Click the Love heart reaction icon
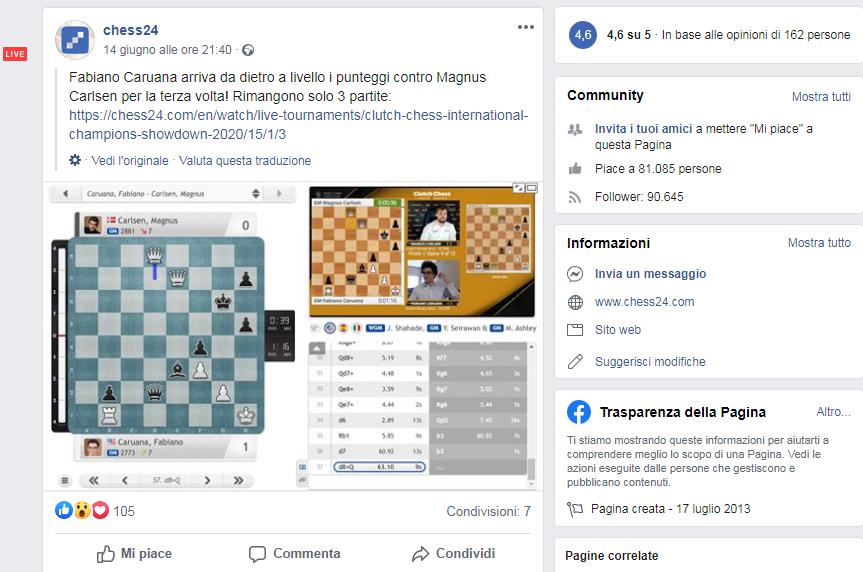This screenshot has height=572, width=863. coord(100,510)
